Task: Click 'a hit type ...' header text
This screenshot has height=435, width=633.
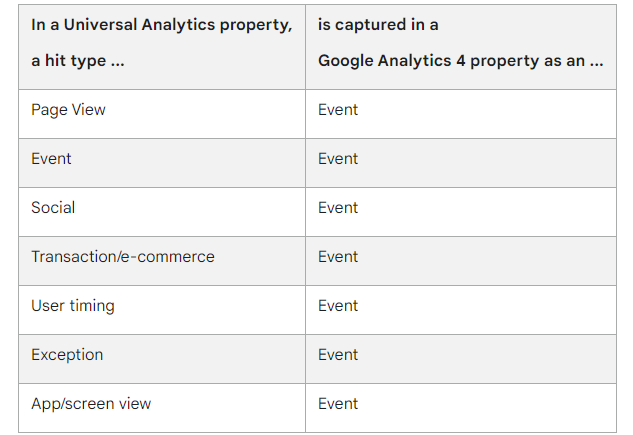Action: coord(78,61)
